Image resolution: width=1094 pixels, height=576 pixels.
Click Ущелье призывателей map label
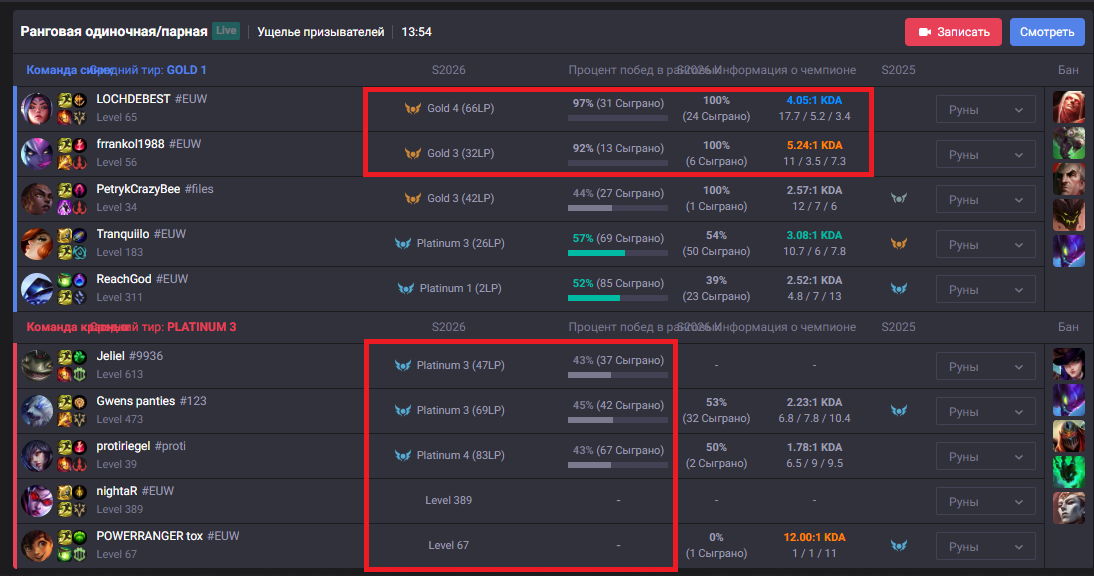pyautogui.click(x=321, y=32)
